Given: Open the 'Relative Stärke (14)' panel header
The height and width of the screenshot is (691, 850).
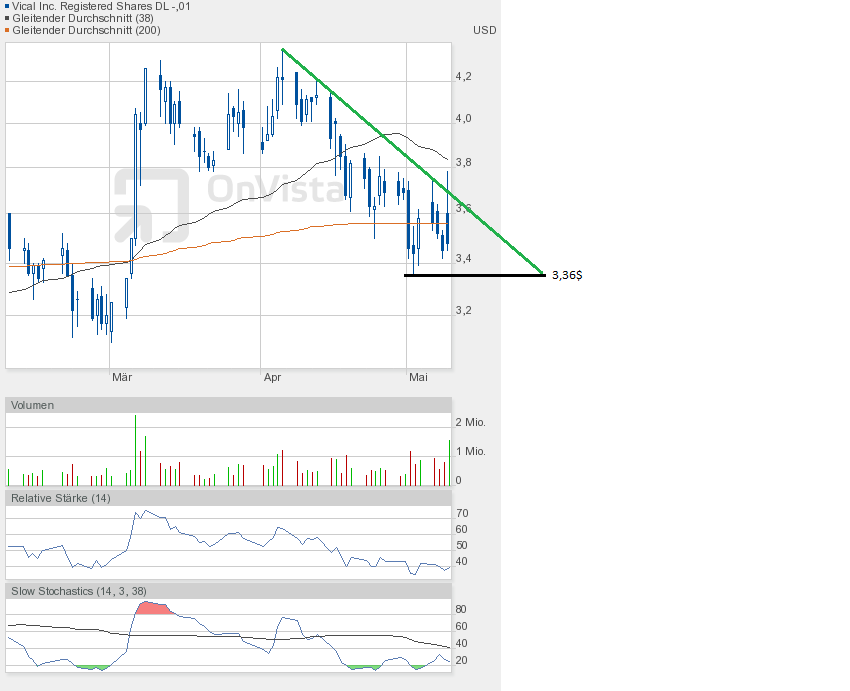Looking at the screenshot, I should 60,497.
